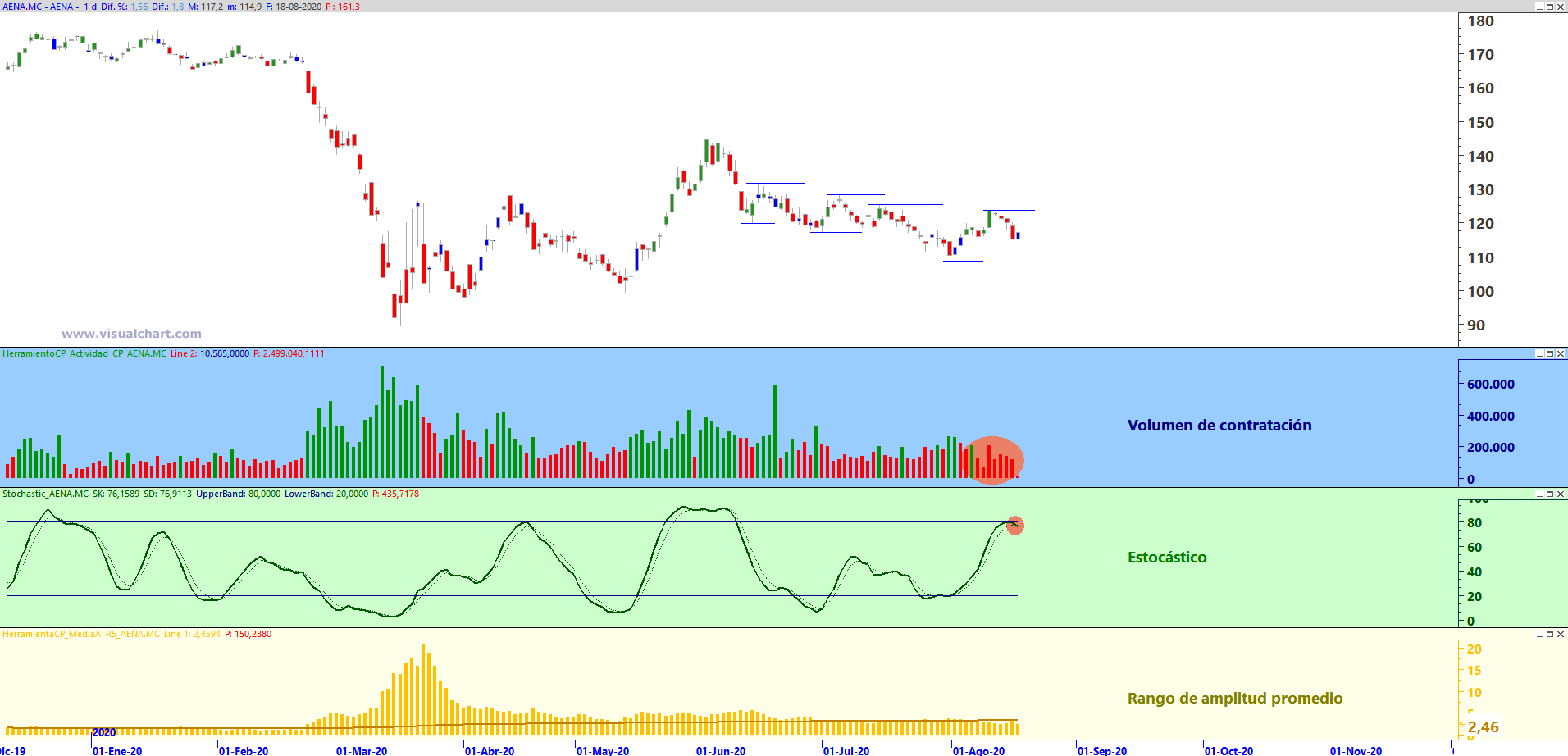This screenshot has height=756, width=1568.
Task: Select the 'Rango de amplitud promedio' annotation
Action: [1235, 698]
